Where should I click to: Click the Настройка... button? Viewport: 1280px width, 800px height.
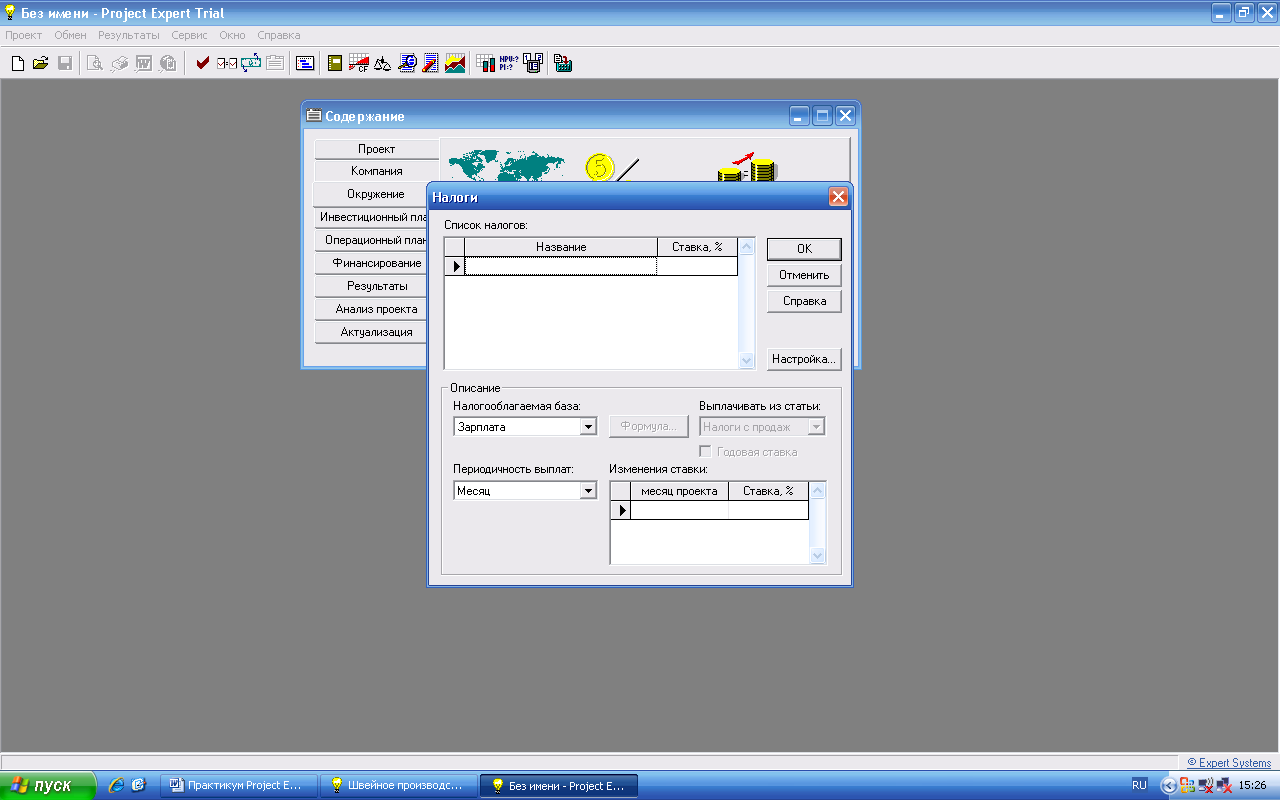[x=804, y=359]
